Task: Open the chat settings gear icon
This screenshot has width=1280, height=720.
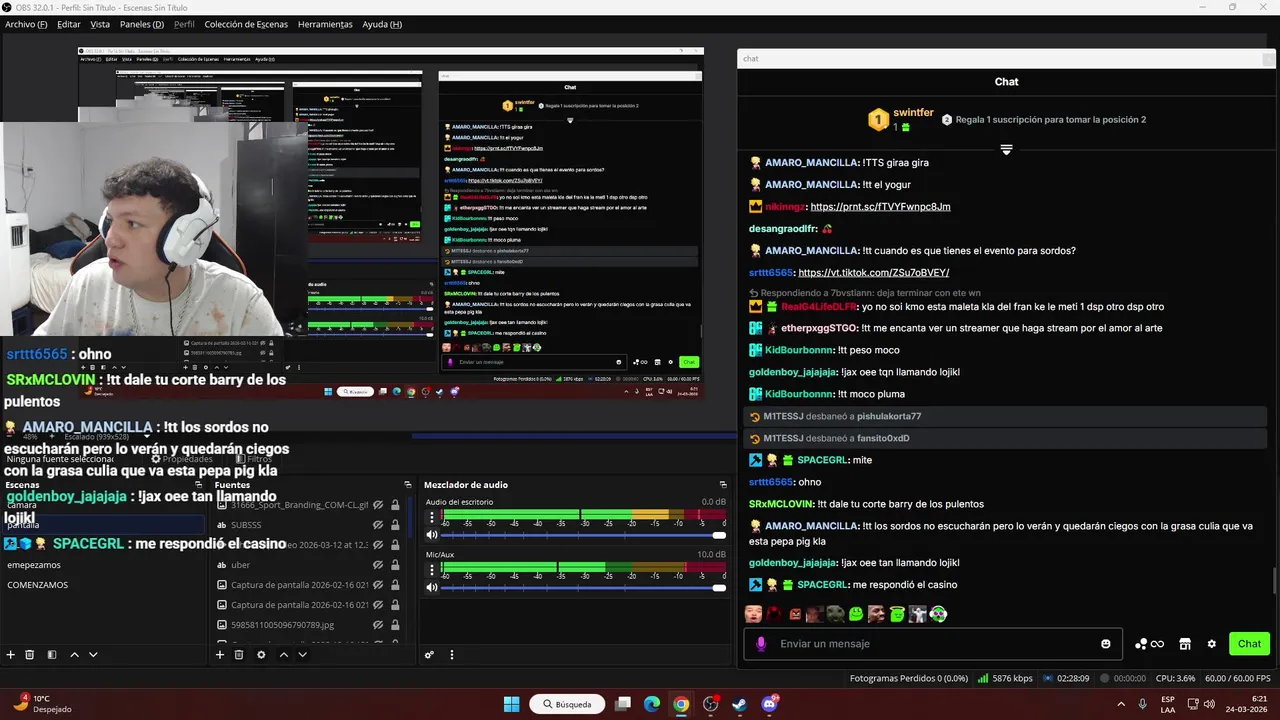Action: point(1212,644)
